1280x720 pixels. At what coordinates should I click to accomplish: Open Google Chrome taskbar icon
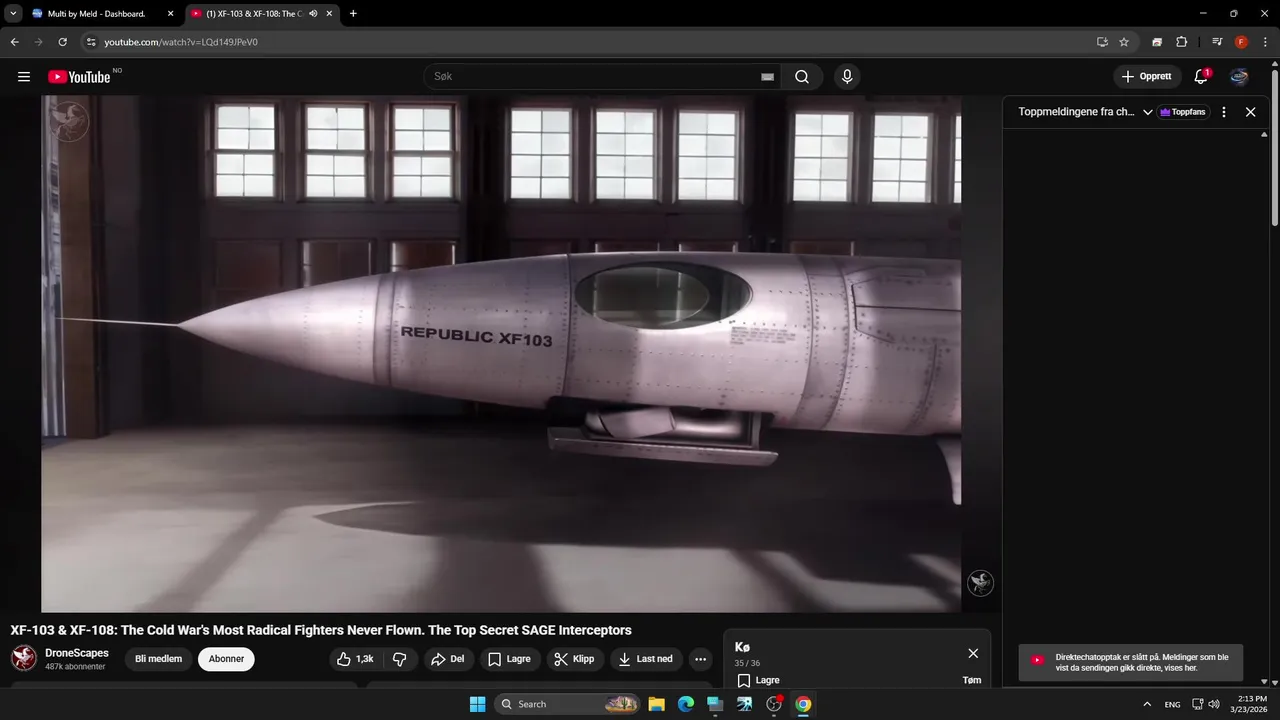803,704
